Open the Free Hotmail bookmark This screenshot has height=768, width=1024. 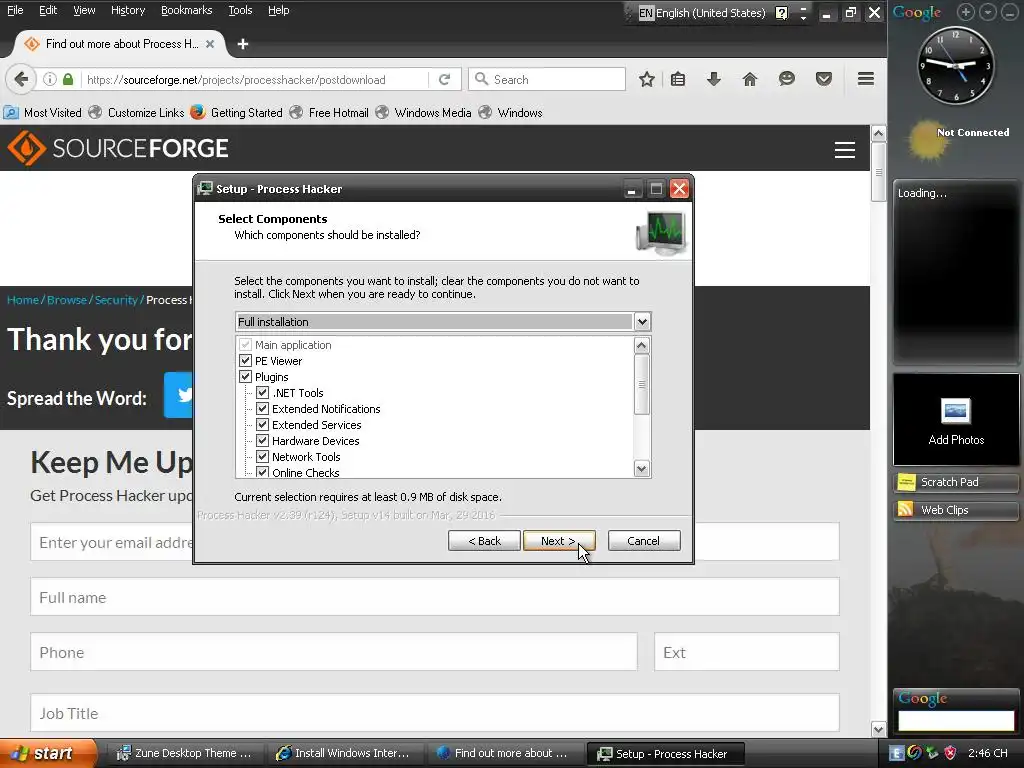pyautogui.click(x=329, y=112)
